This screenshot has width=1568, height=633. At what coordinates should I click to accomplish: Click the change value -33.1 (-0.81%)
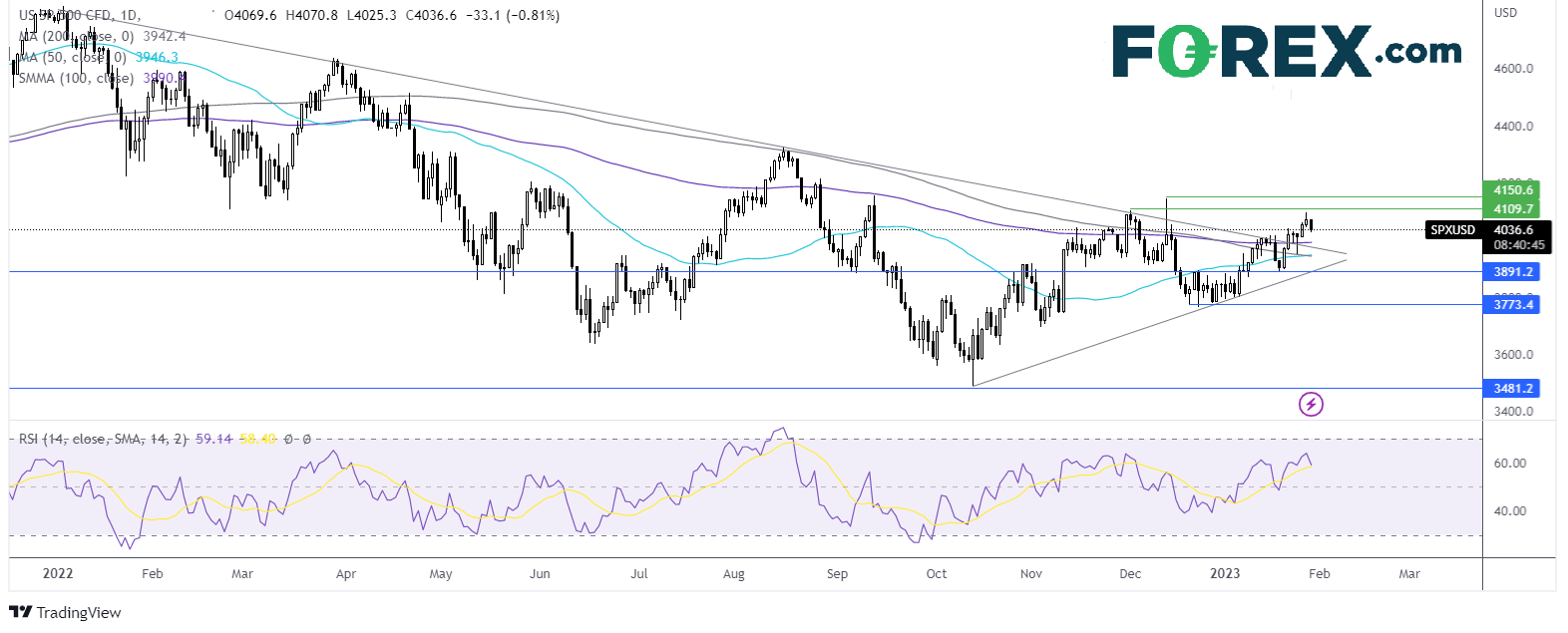coord(513,16)
